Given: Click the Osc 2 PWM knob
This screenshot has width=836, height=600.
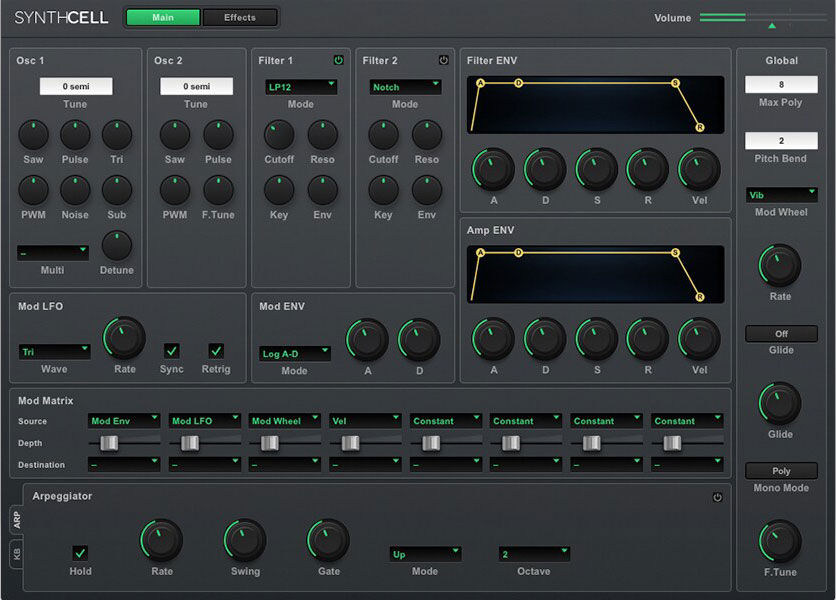Looking at the screenshot, I should pyautogui.click(x=175, y=190).
